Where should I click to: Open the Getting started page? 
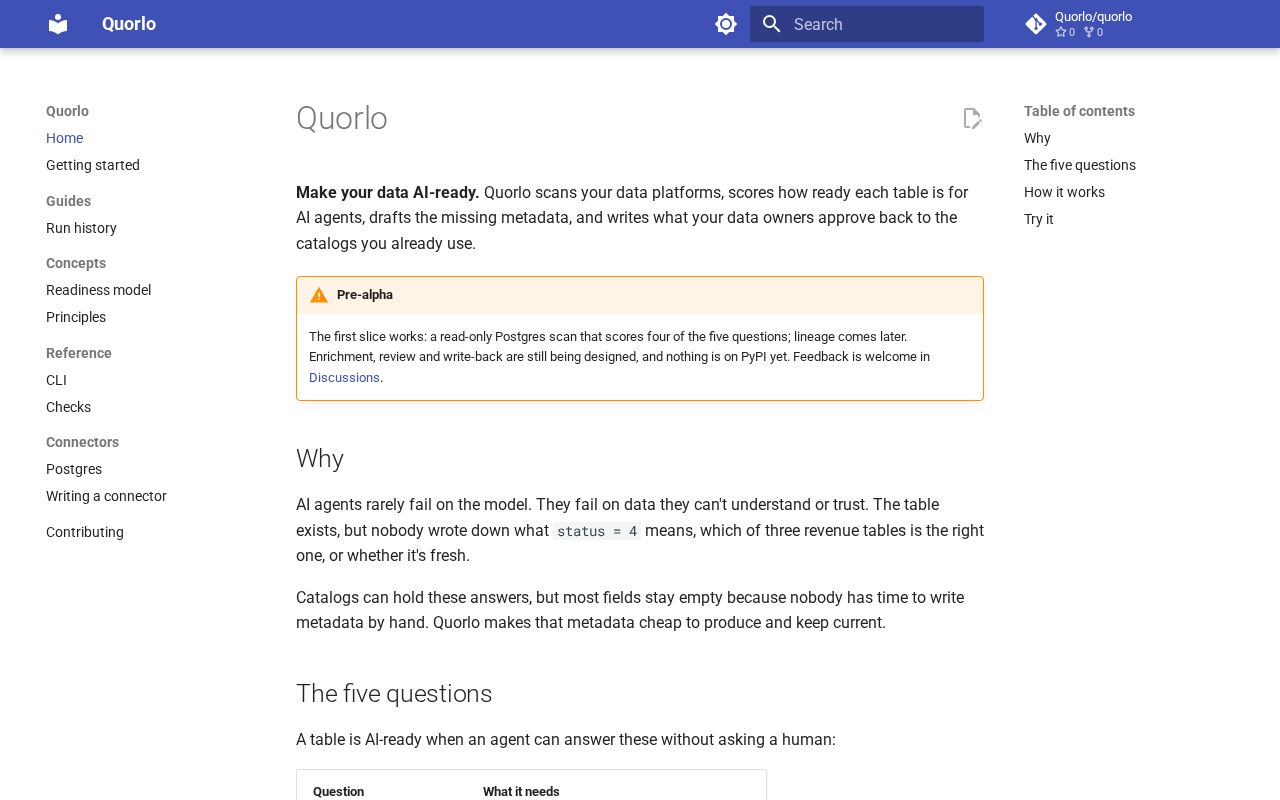pos(93,165)
